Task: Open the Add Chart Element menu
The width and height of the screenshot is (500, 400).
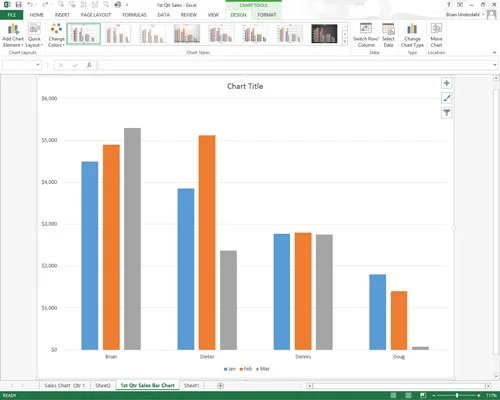Action: click(13, 35)
